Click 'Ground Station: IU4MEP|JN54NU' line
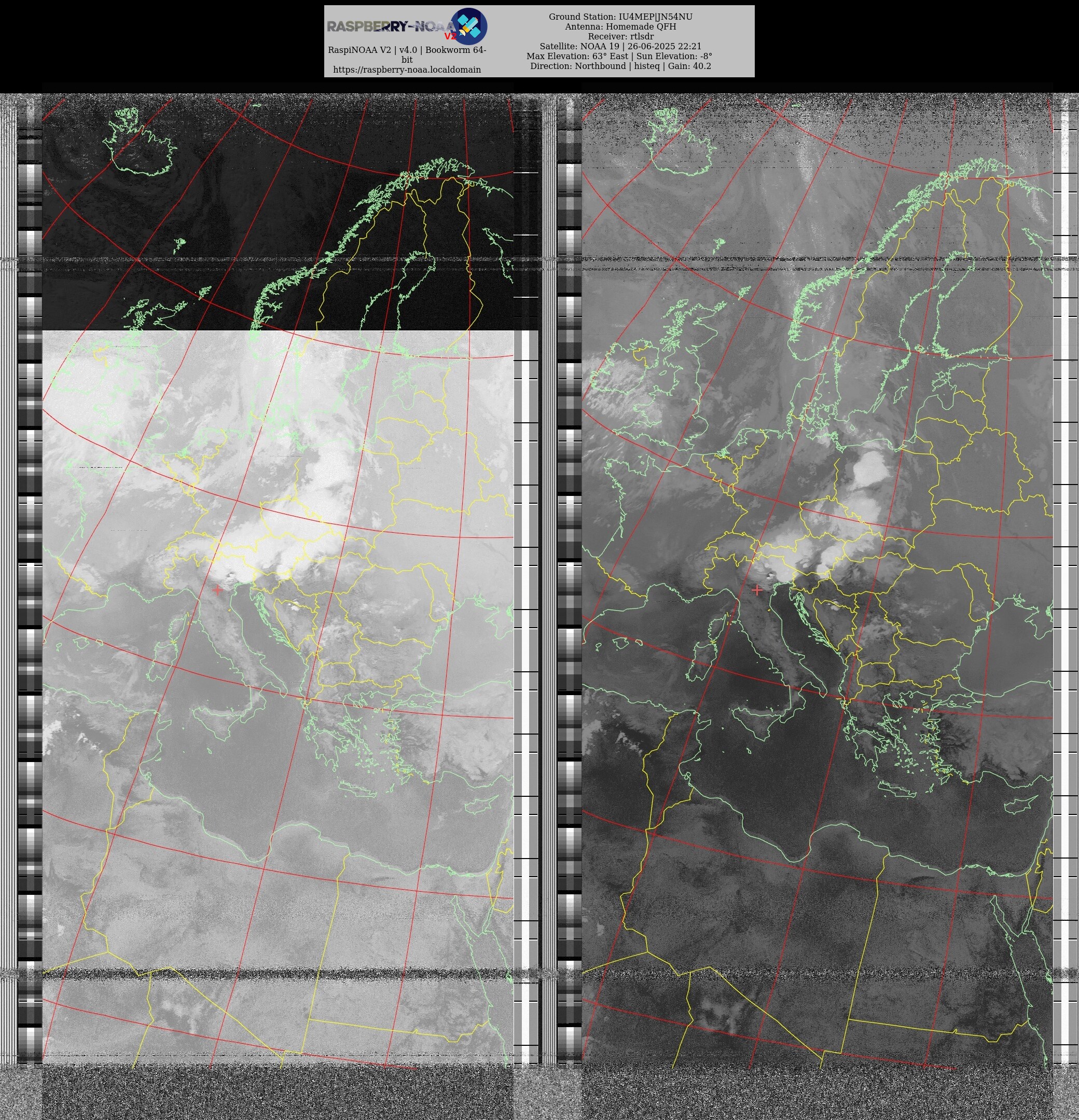The height and width of the screenshot is (1120, 1079). 620,17
